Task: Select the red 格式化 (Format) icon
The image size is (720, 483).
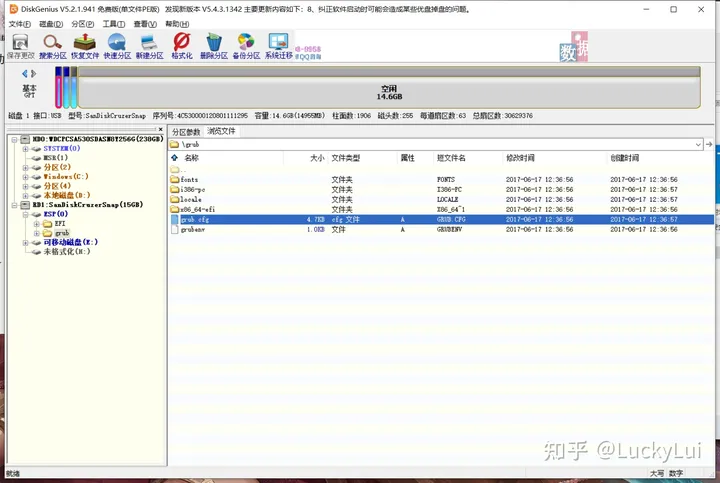Action: coord(182,47)
